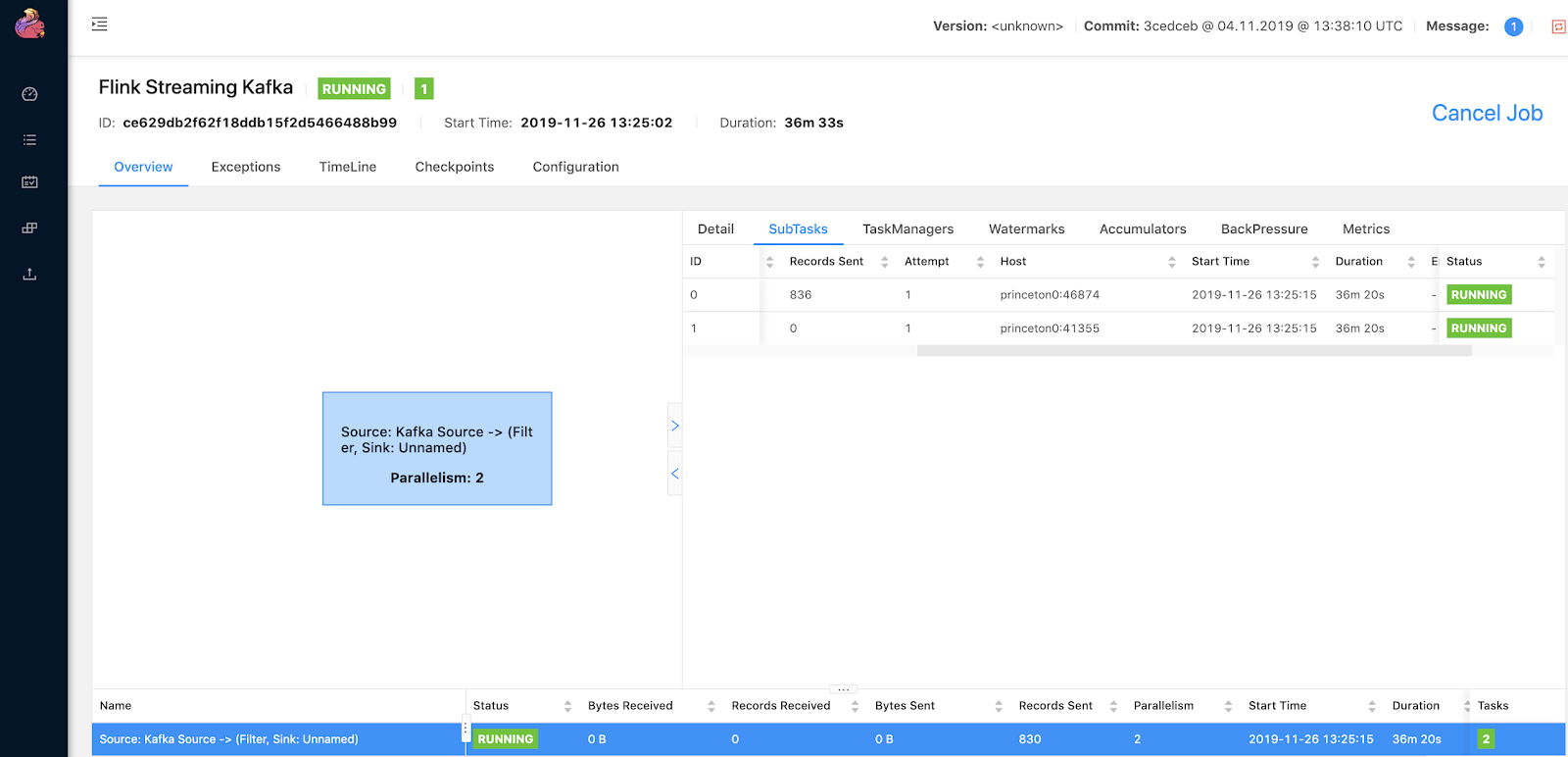
Task: Open the Exceptions tab
Action: click(246, 167)
